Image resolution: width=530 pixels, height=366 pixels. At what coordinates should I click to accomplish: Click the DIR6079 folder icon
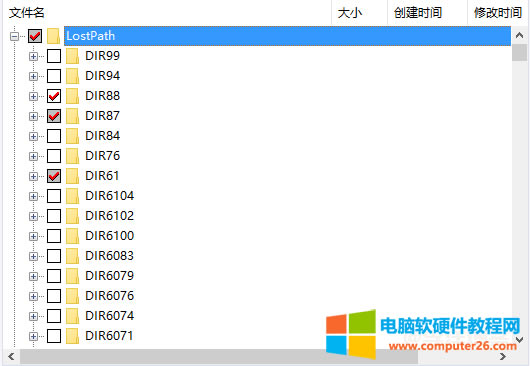coord(72,276)
